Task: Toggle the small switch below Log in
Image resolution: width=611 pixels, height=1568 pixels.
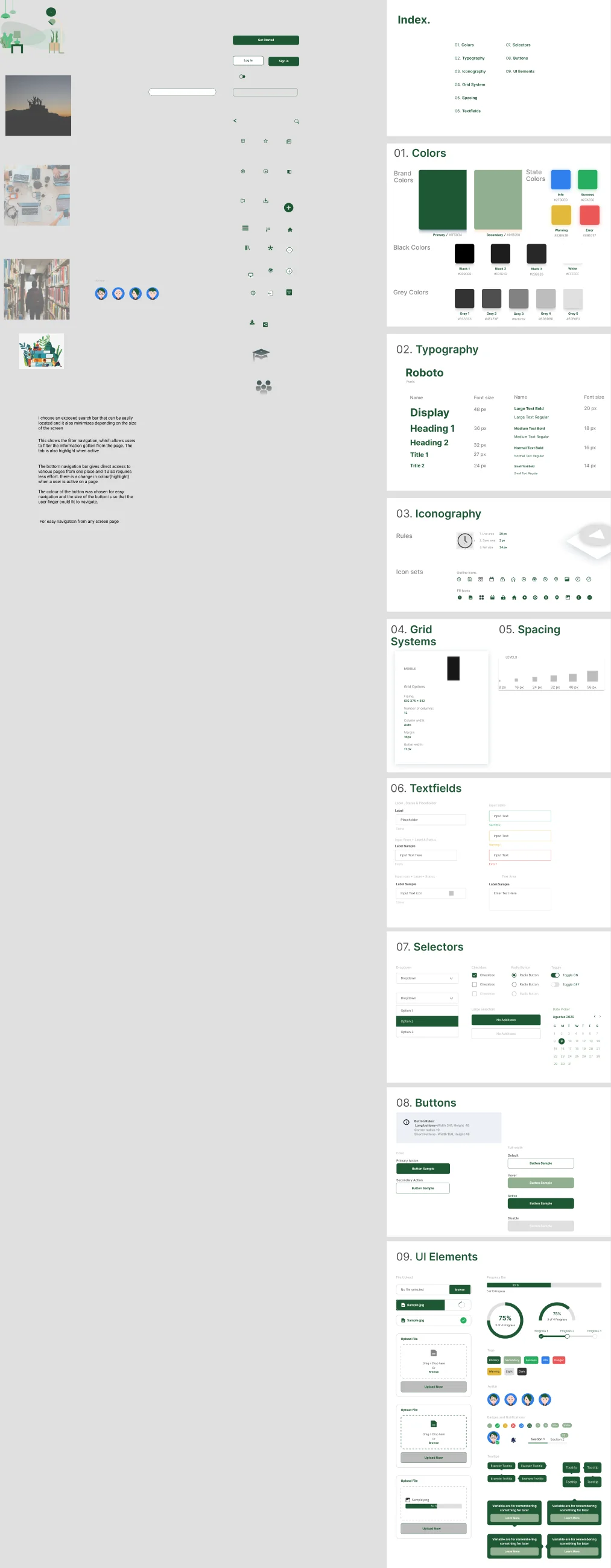Action: [242, 77]
